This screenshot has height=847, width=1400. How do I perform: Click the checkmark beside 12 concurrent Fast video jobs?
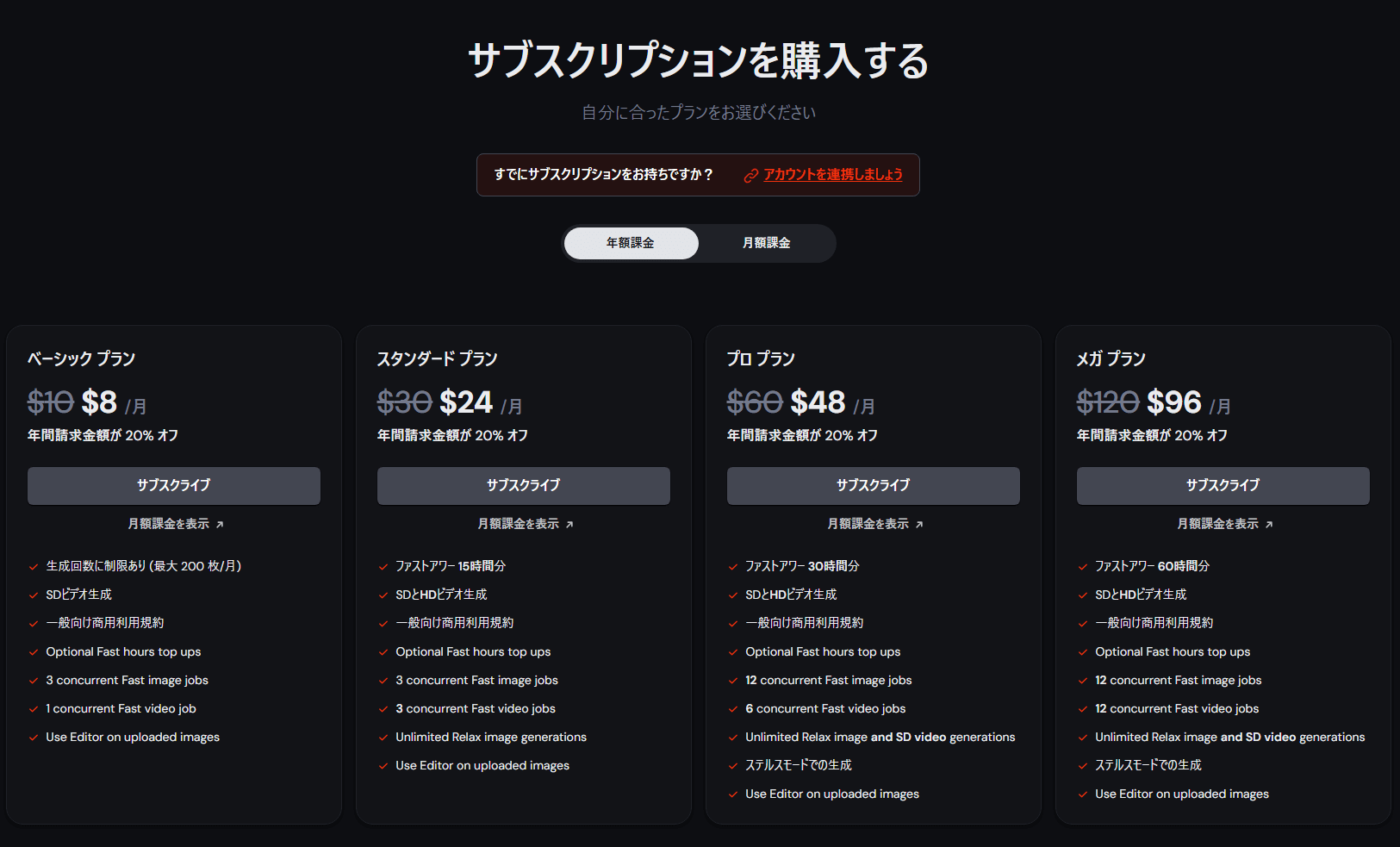(x=1083, y=710)
